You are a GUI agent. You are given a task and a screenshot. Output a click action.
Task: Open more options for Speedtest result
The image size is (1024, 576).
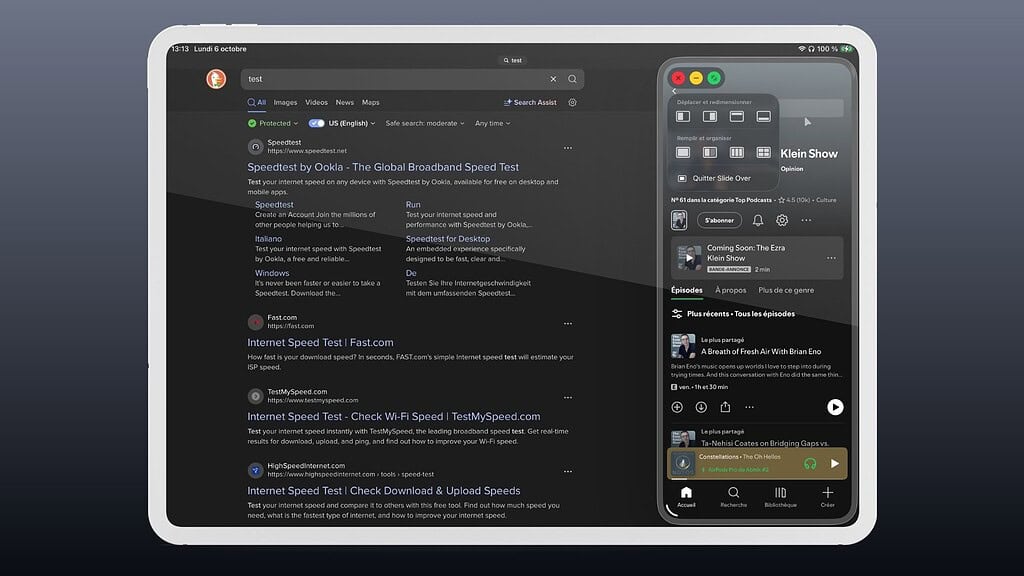click(568, 148)
